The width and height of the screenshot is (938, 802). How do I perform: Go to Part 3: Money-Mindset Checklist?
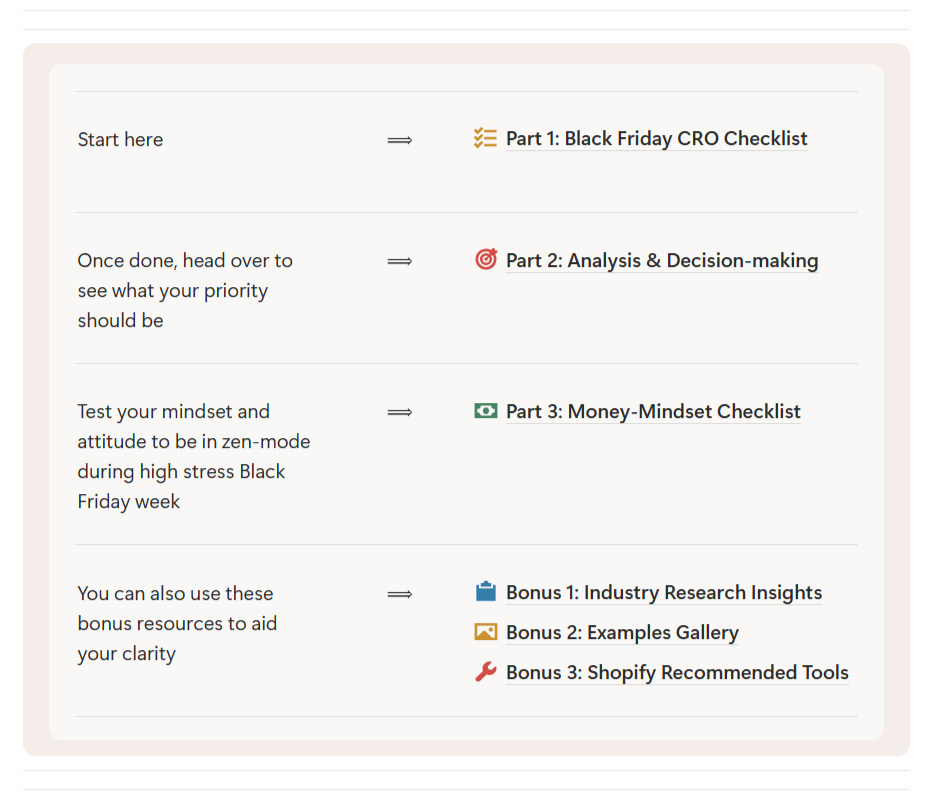pyautogui.click(x=653, y=412)
